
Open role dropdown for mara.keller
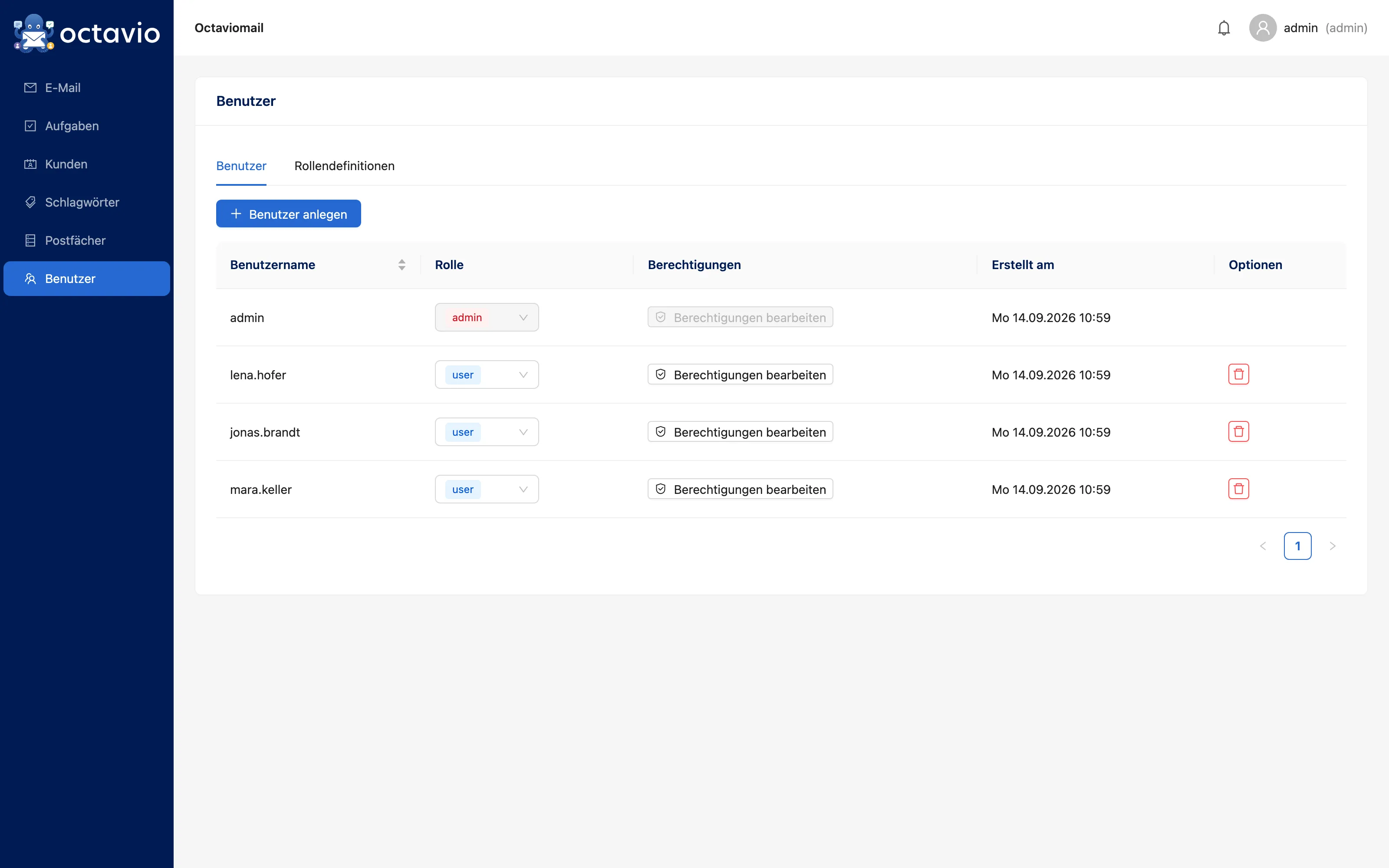487,489
